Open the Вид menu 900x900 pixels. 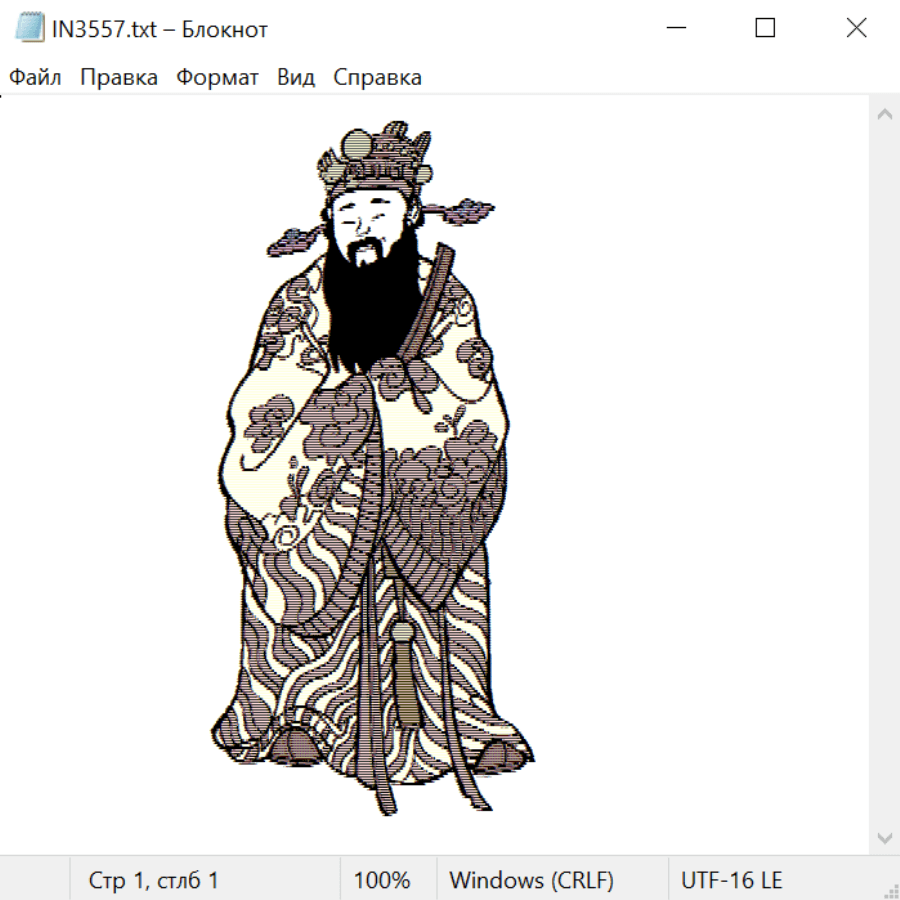click(295, 77)
